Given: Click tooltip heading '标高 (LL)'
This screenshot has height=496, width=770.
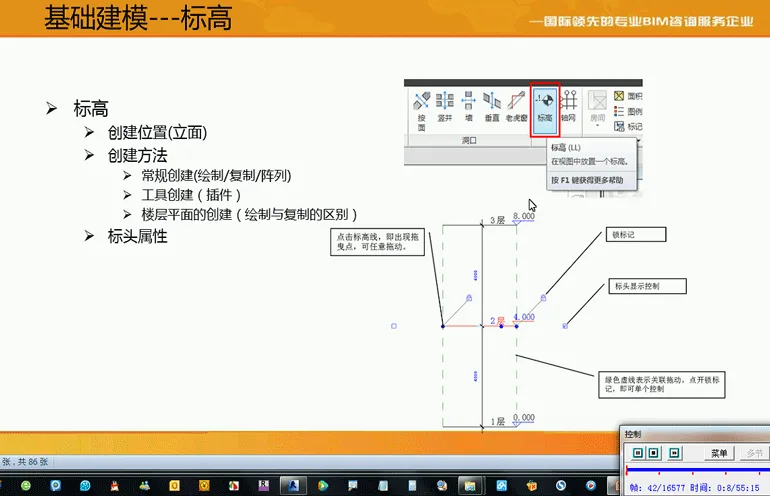Looking at the screenshot, I should point(565,147).
